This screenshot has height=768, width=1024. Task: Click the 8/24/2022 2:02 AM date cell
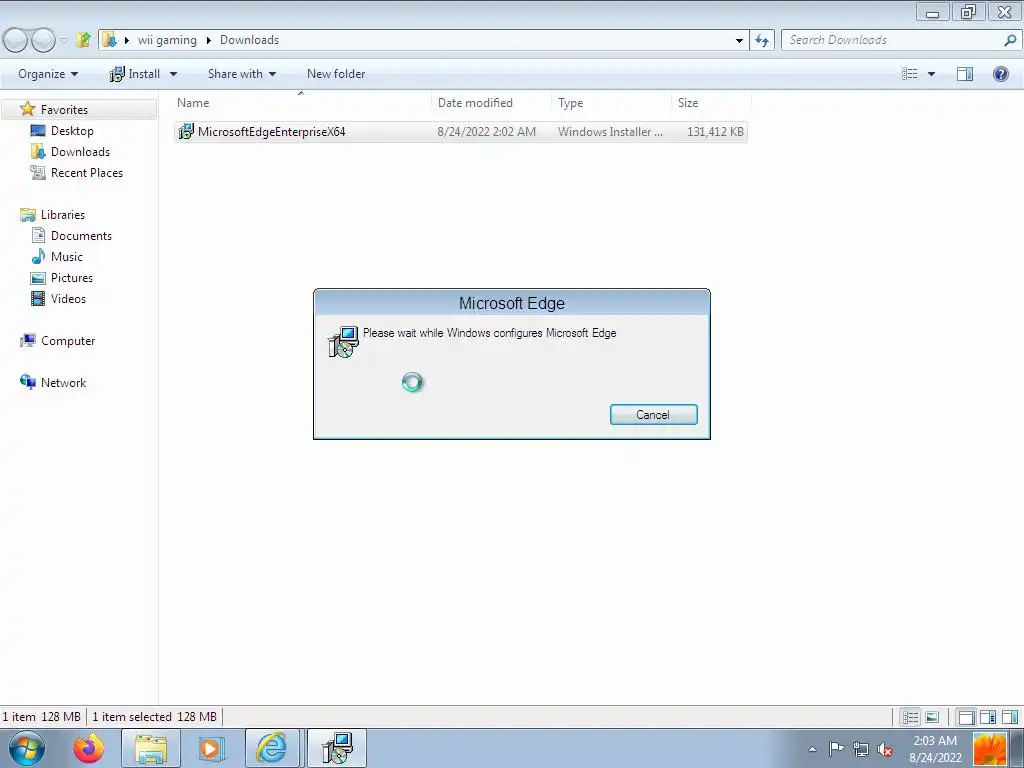487,132
